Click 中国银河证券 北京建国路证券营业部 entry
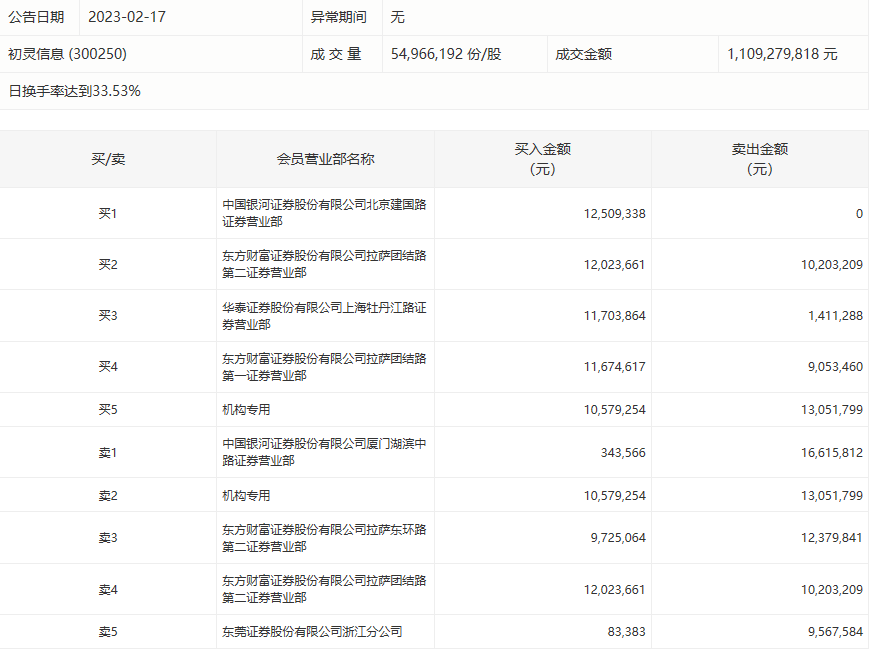The image size is (870, 654). [x=325, y=213]
